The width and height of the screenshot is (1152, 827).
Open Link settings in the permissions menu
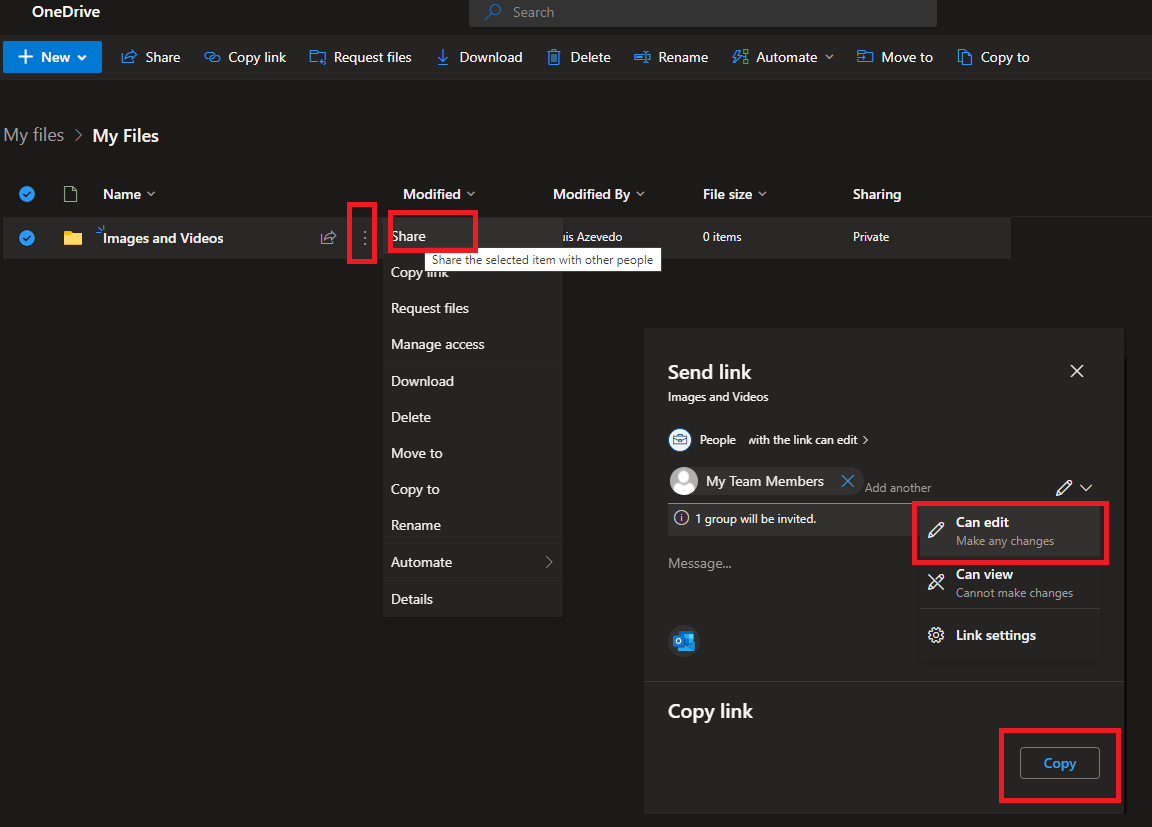pyautogui.click(x=995, y=635)
